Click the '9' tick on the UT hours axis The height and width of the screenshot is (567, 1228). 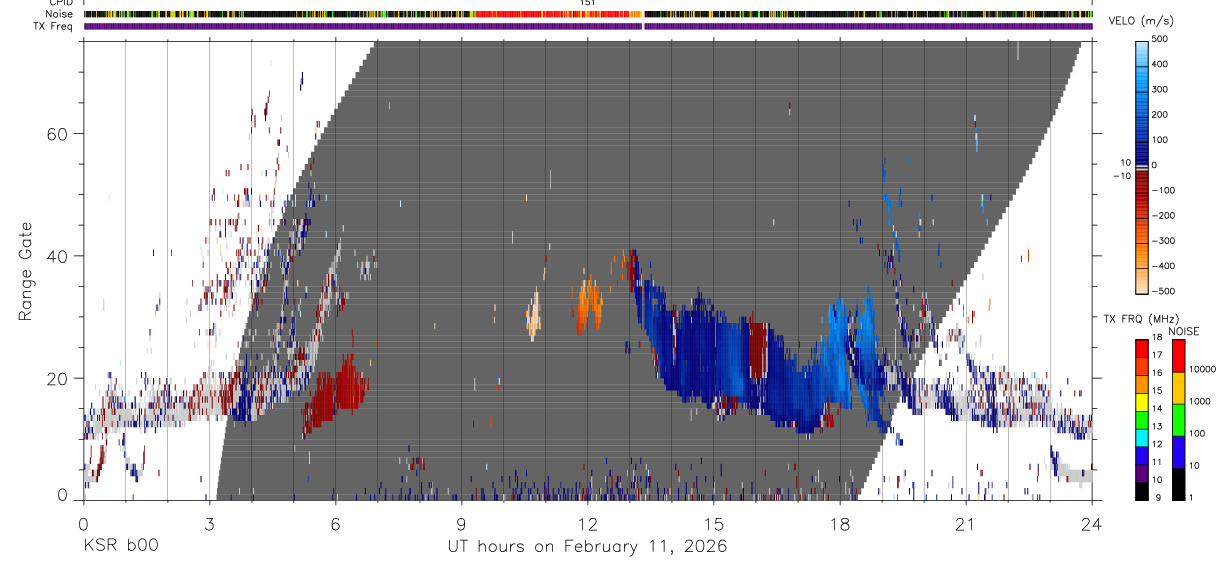(x=461, y=523)
